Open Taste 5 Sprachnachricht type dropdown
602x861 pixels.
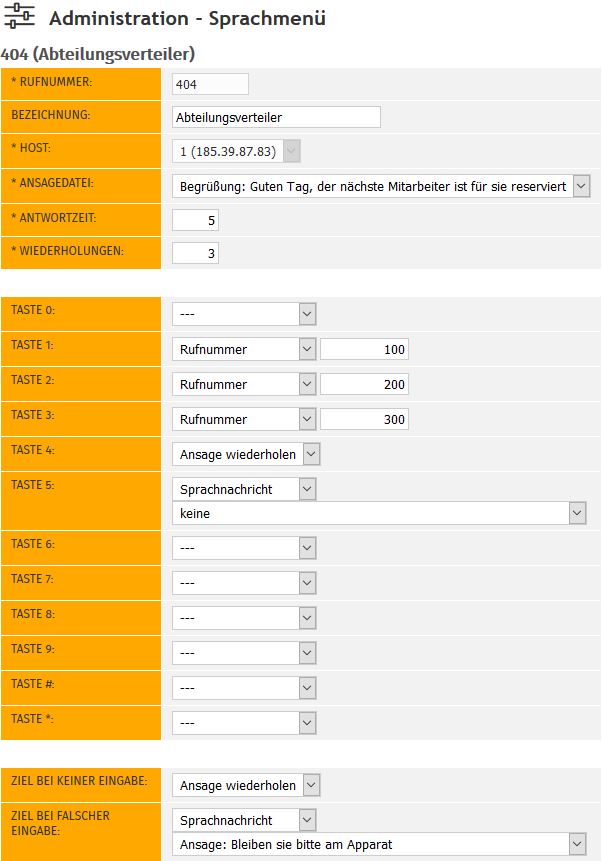pos(244,489)
